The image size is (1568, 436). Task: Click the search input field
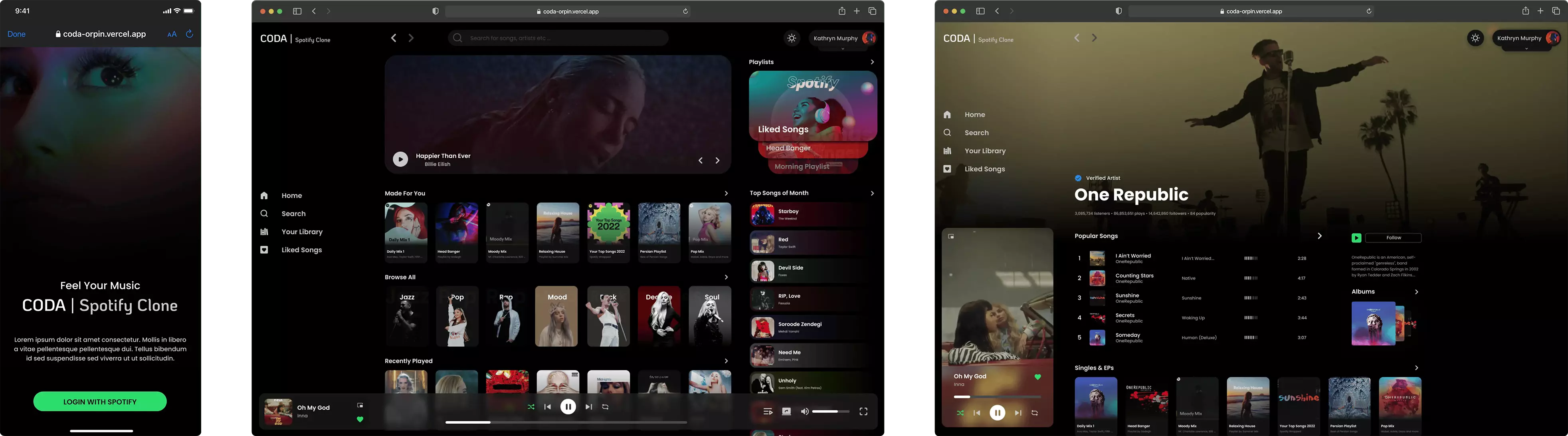pyautogui.click(x=559, y=38)
